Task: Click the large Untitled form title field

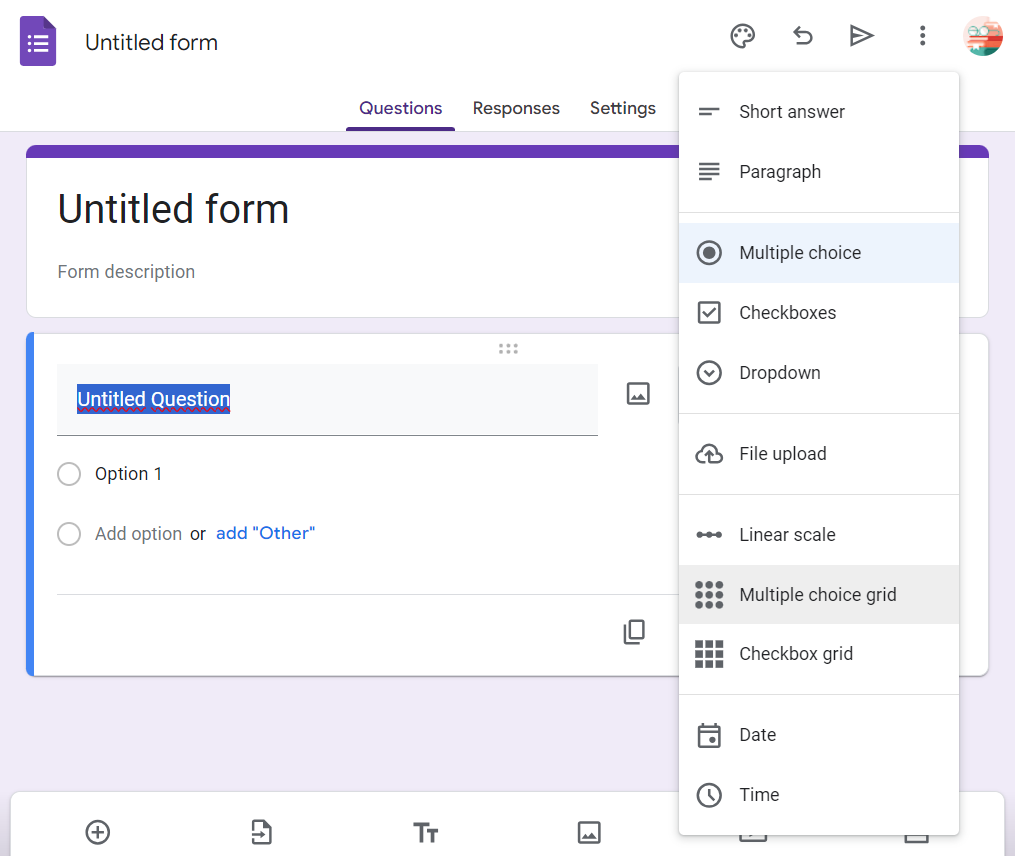Action: pos(173,209)
